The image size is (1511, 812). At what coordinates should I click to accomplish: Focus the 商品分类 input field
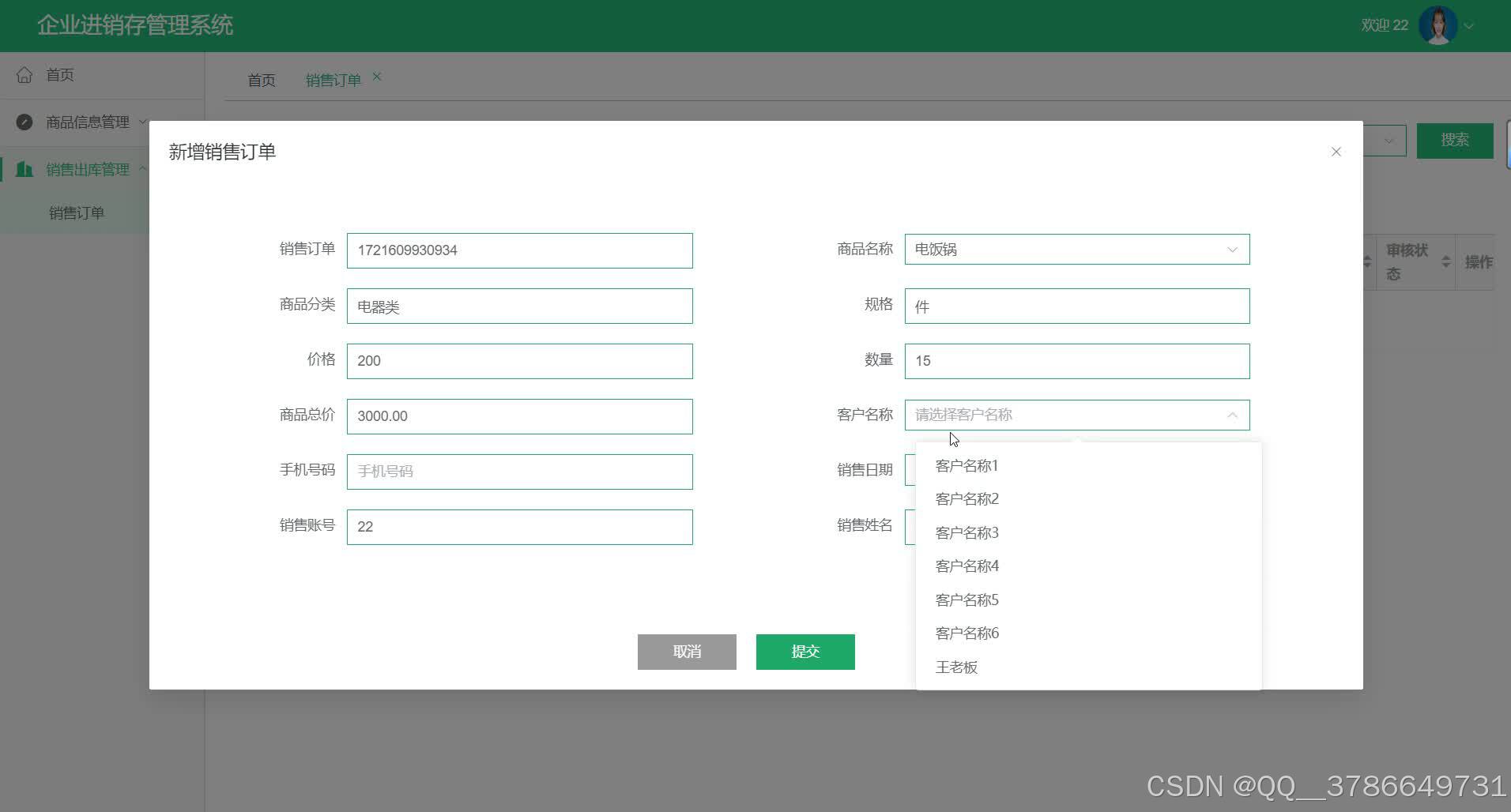click(x=520, y=306)
